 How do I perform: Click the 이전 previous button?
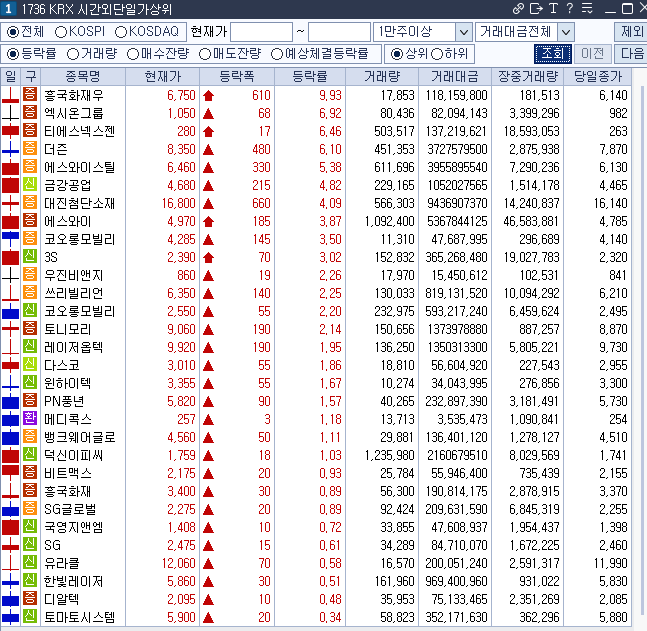click(592, 54)
